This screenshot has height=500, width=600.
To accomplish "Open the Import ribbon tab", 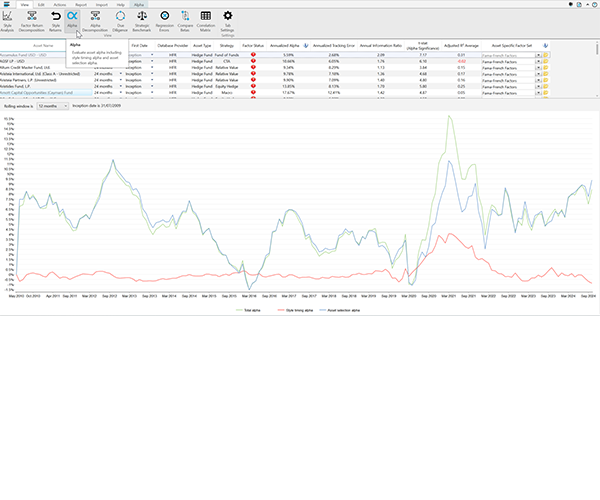I will click(x=102, y=5).
